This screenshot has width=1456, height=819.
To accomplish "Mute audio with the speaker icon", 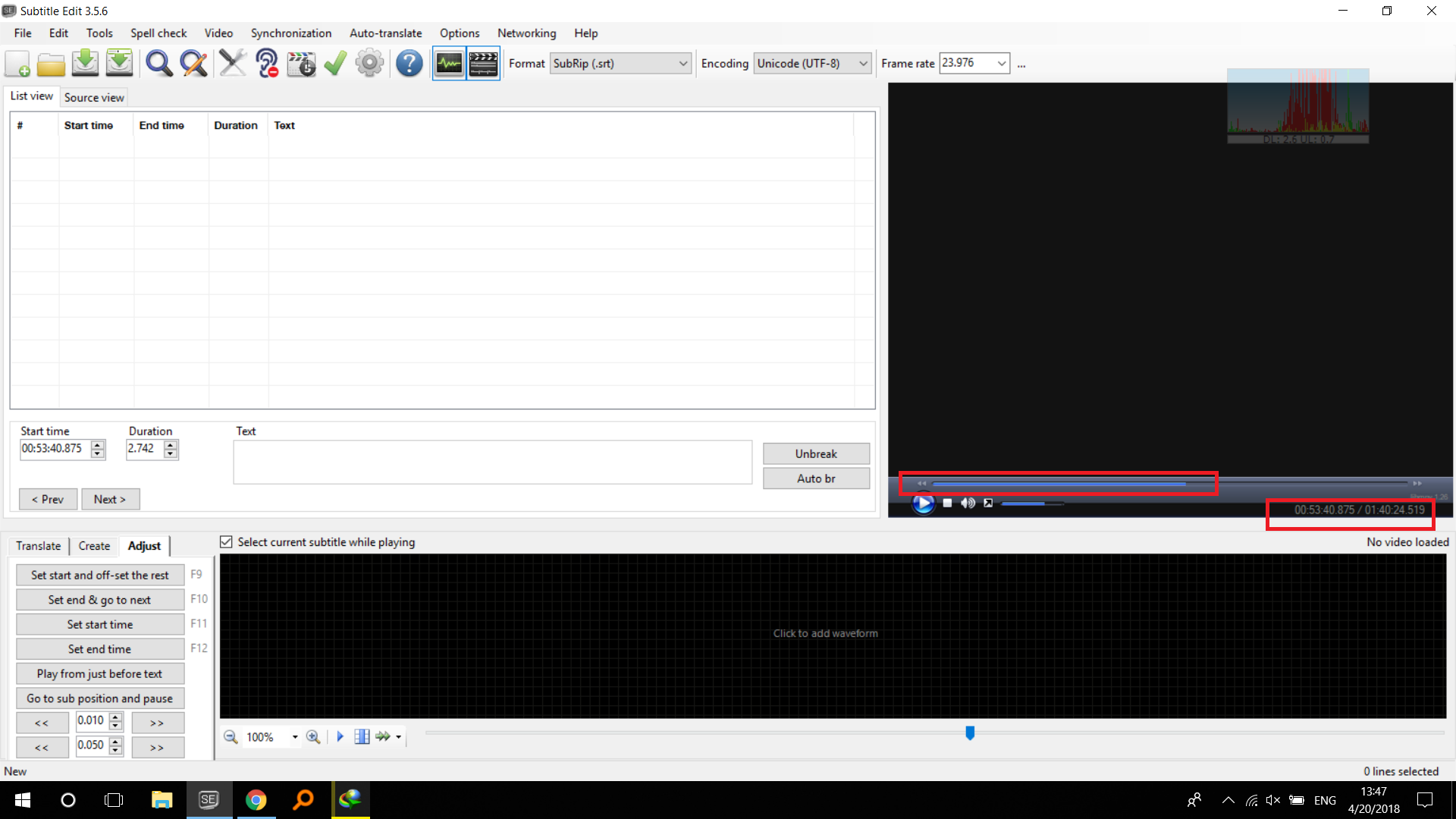I will pos(968,503).
